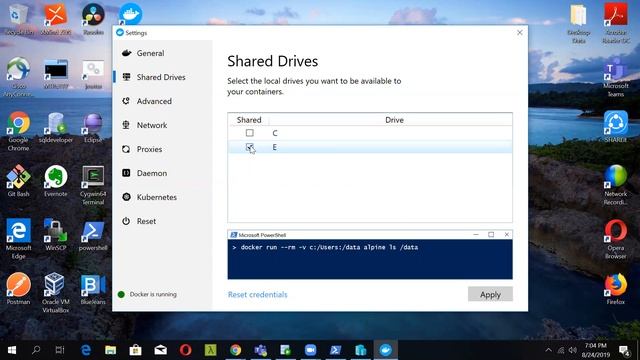640x360 pixels.
Task: Open the General settings tab
Action: [150, 53]
